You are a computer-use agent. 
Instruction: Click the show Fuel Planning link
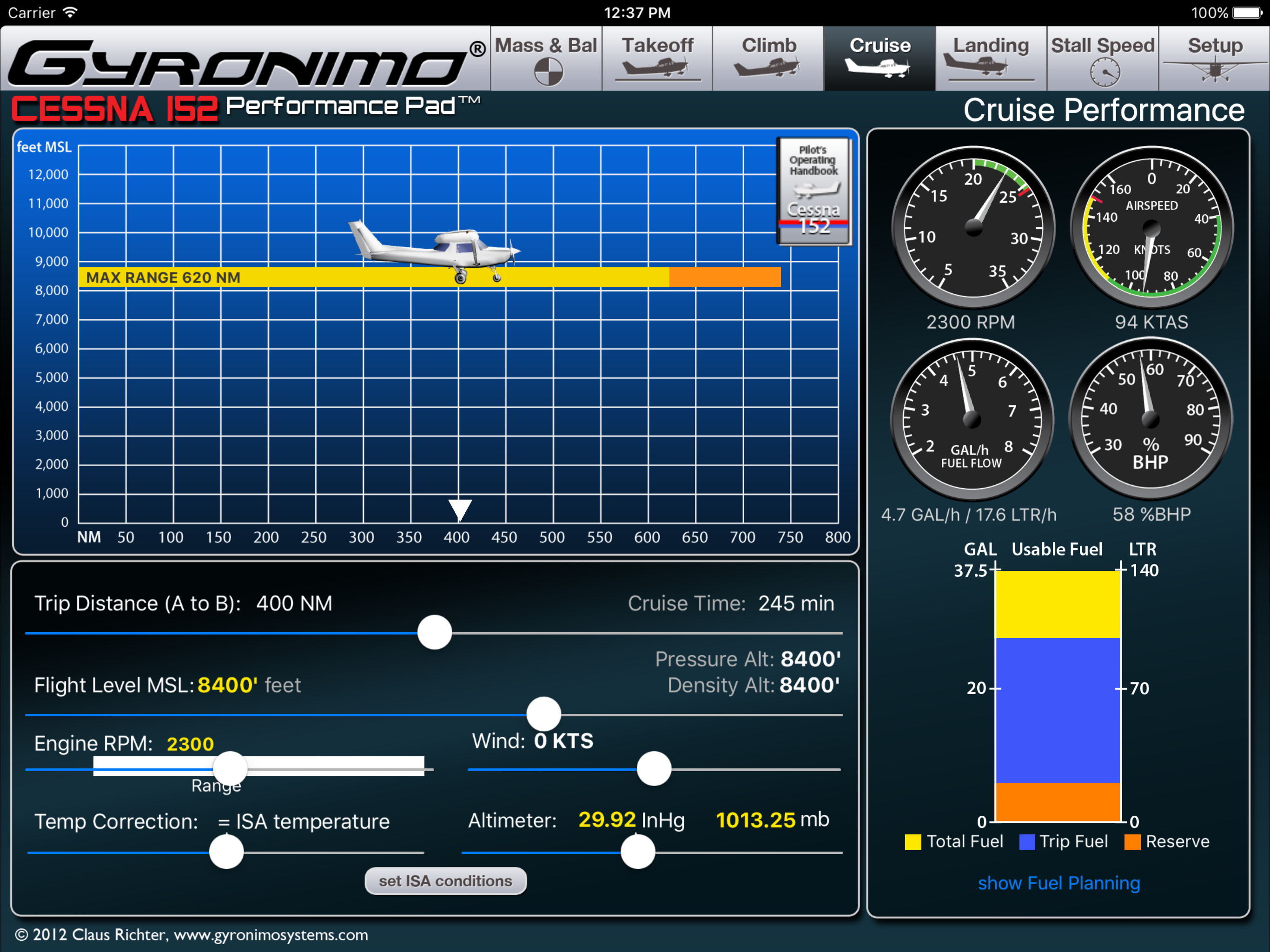1058,883
